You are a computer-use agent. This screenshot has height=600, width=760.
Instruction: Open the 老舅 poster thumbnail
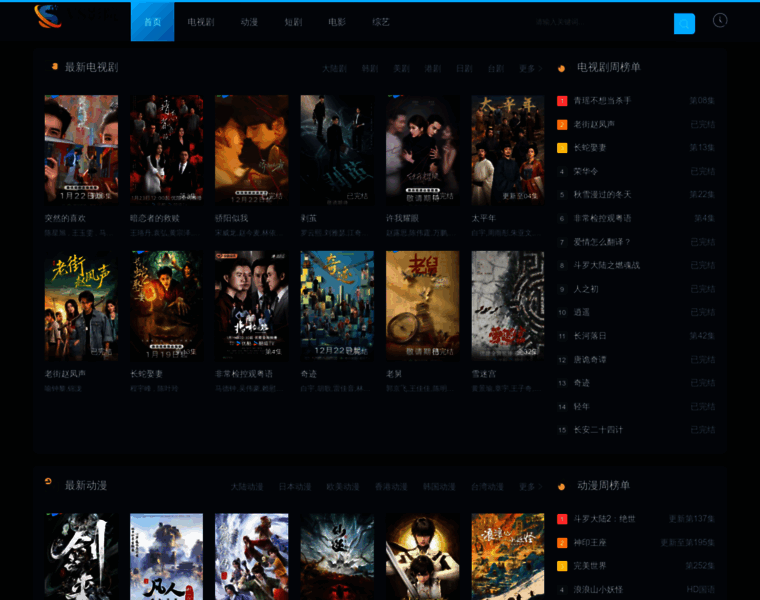click(x=423, y=305)
